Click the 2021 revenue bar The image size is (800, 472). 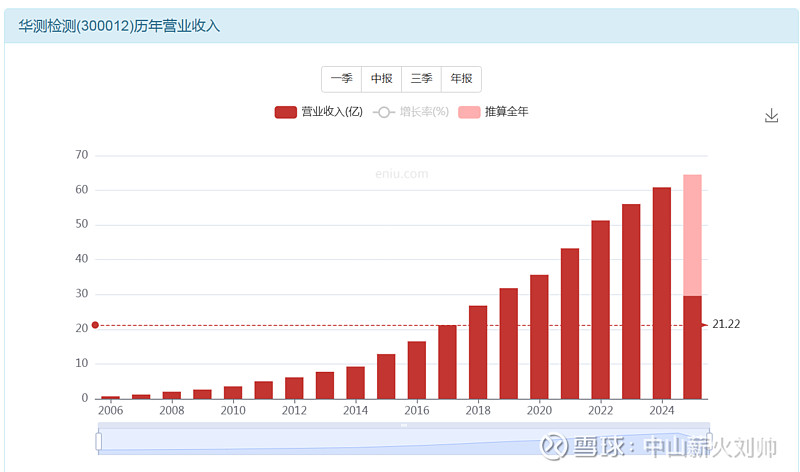click(570, 324)
